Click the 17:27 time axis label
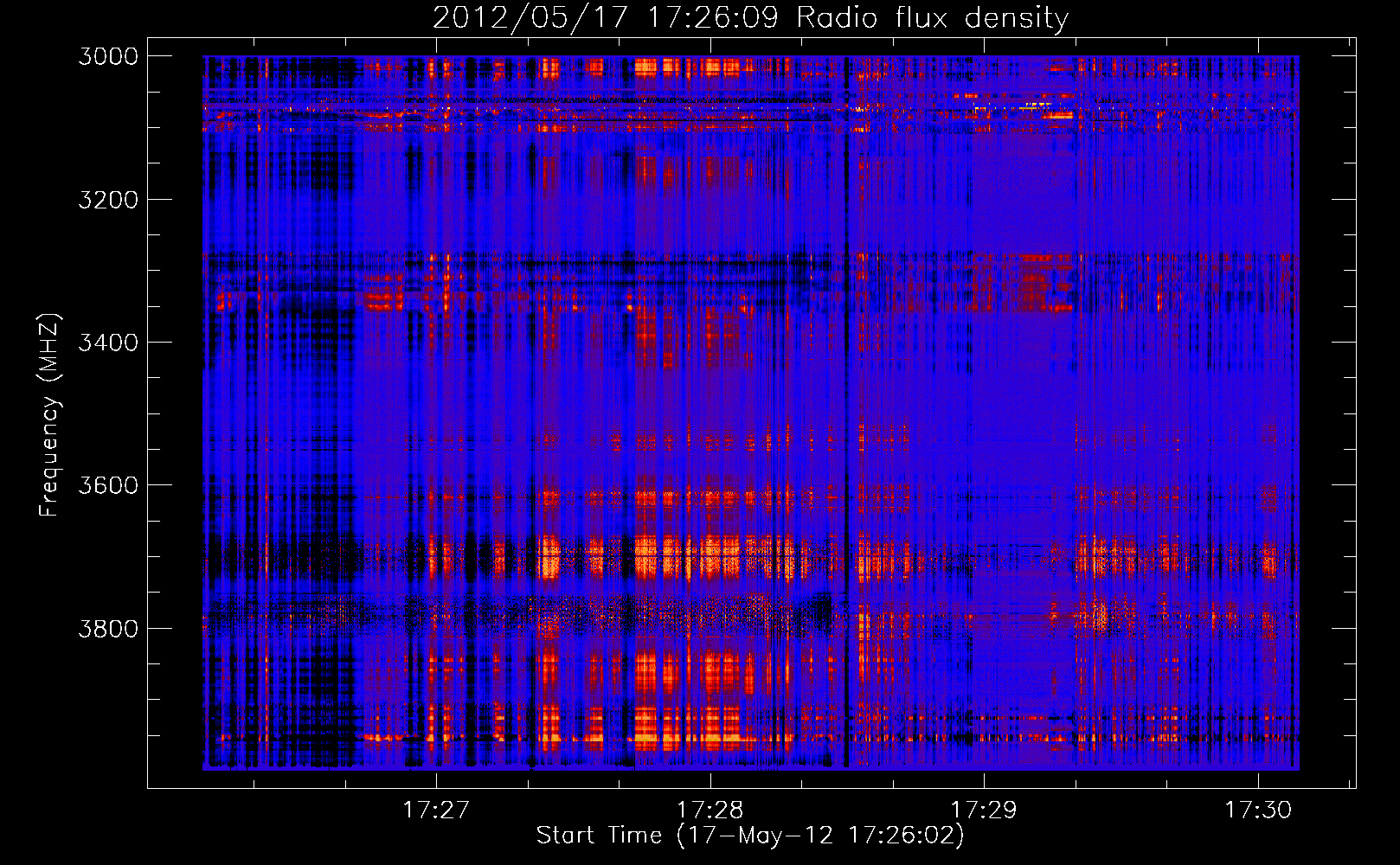This screenshot has width=1400, height=865. tap(437, 811)
